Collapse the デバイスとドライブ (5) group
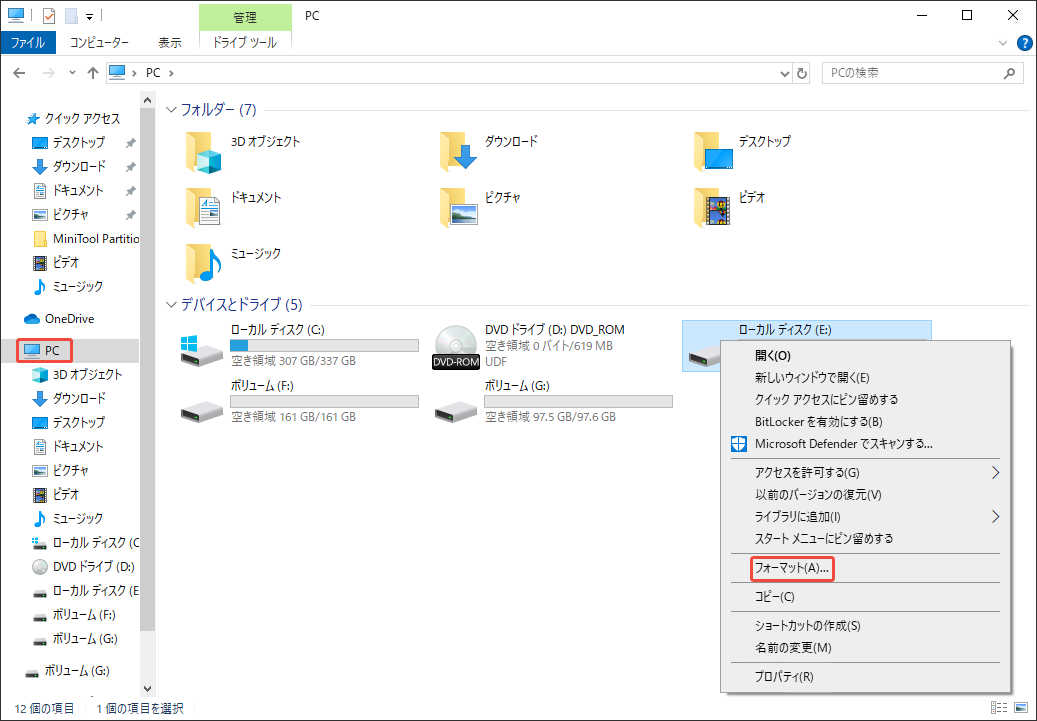The image size is (1037, 721). coord(171,304)
